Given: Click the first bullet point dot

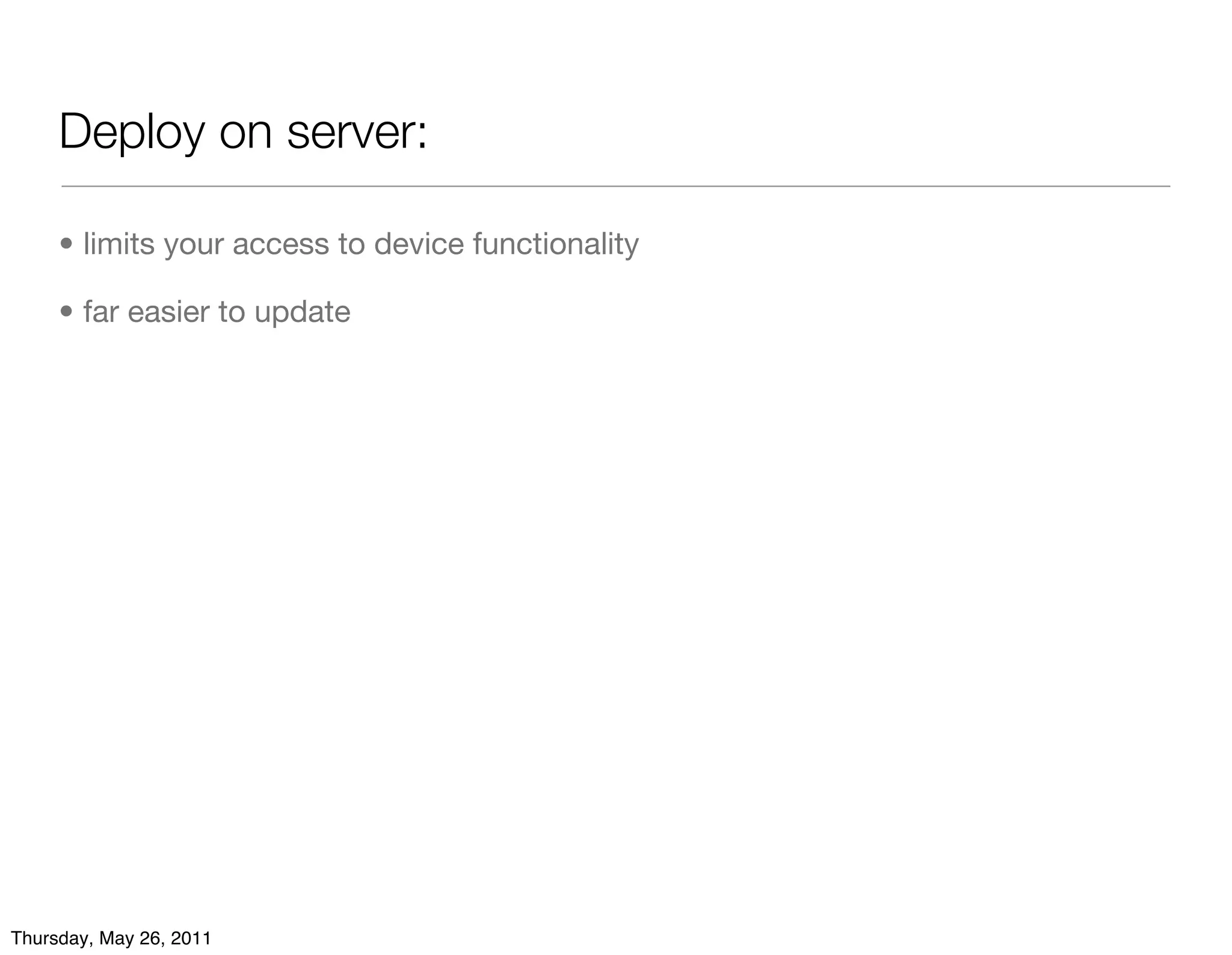Looking at the screenshot, I should 67,244.
